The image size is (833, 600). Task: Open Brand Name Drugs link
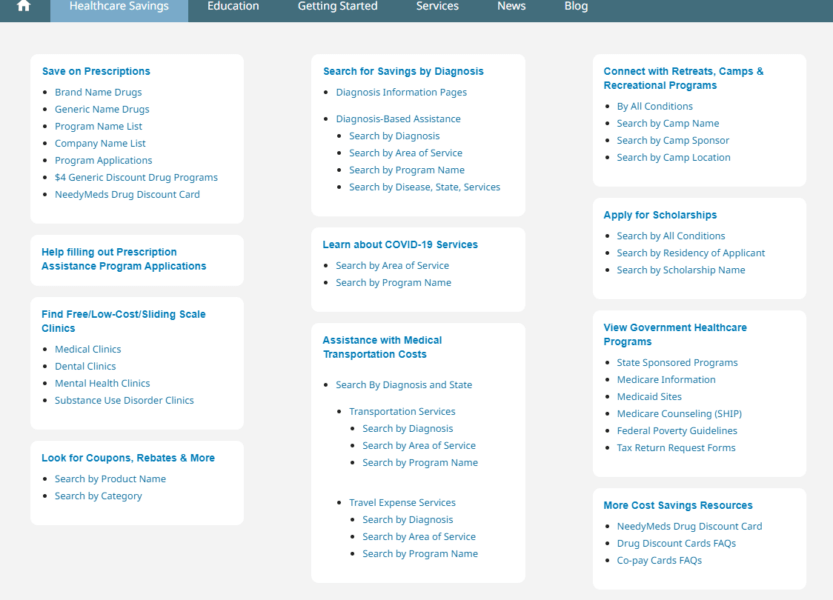pyautogui.click(x=98, y=92)
